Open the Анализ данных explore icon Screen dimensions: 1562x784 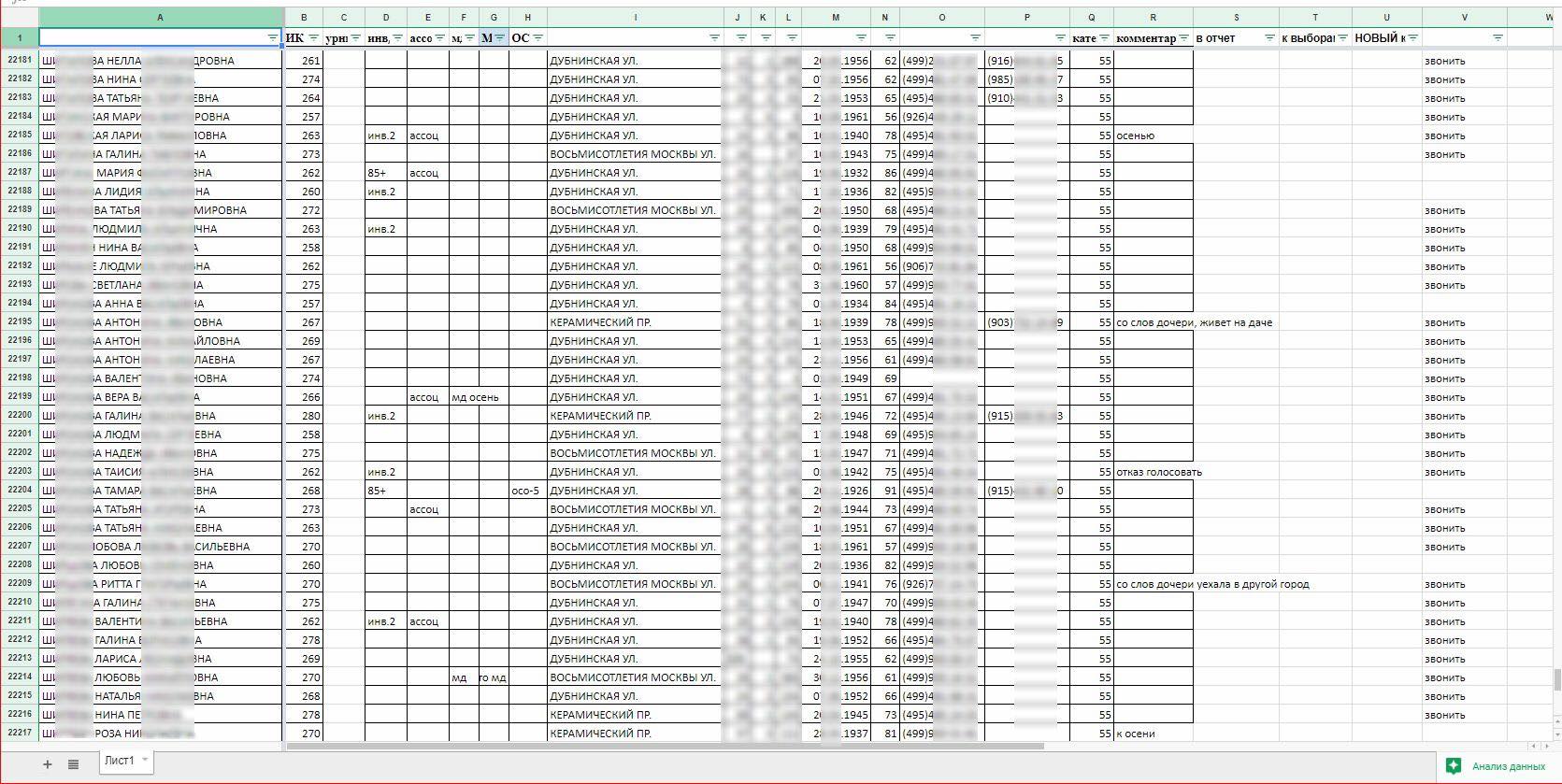coord(1453,766)
